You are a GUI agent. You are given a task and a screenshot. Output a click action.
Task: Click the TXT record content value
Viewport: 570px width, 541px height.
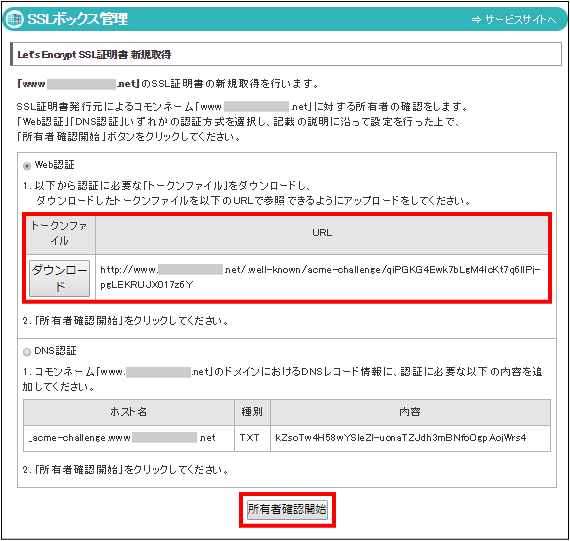(401, 438)
